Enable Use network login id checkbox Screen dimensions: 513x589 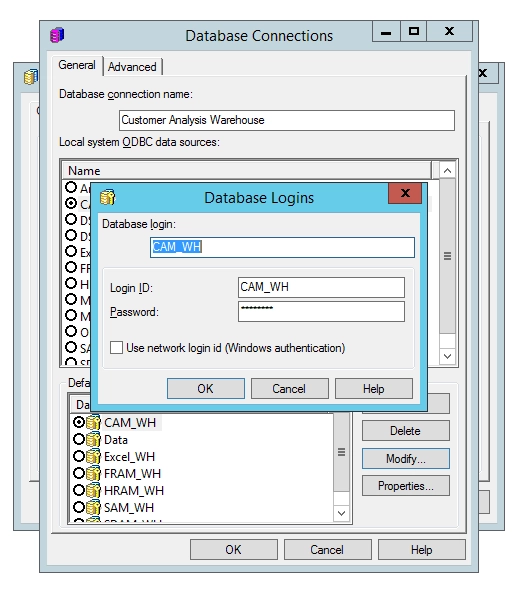116,347
